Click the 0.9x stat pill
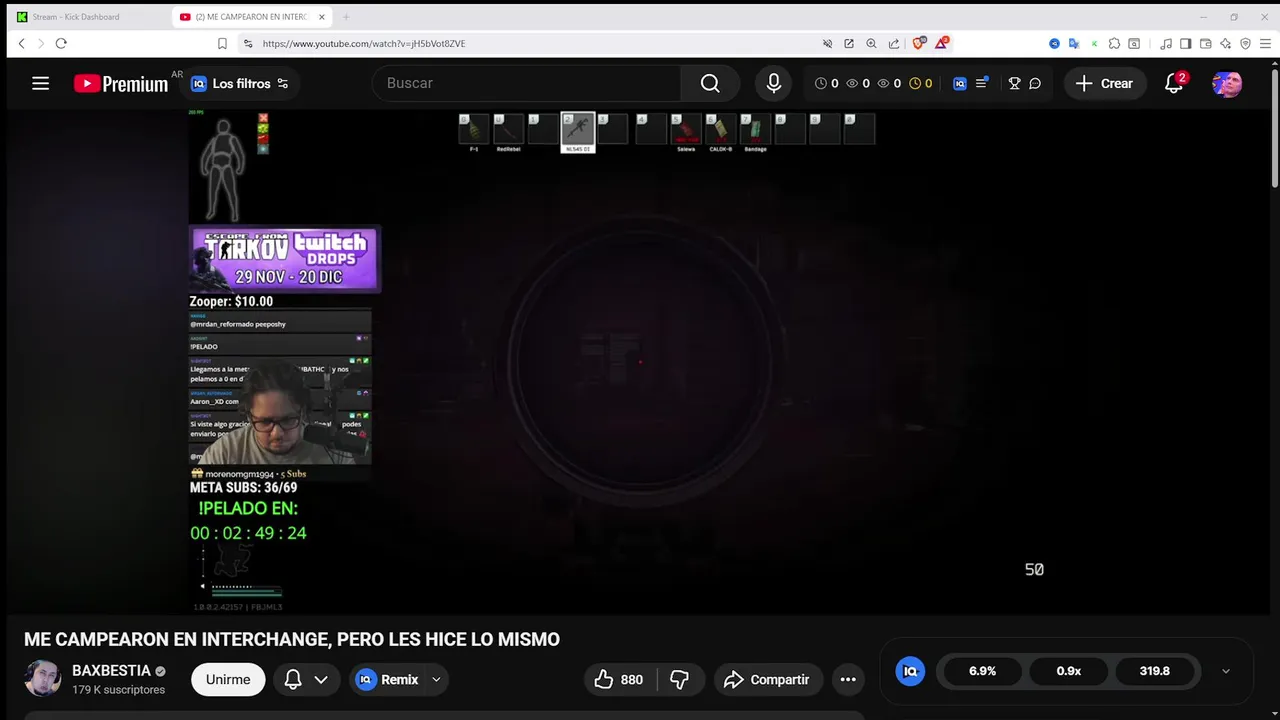Image resolution: width=1280 pixels, height=720 pixels. tap(1069, 671)
